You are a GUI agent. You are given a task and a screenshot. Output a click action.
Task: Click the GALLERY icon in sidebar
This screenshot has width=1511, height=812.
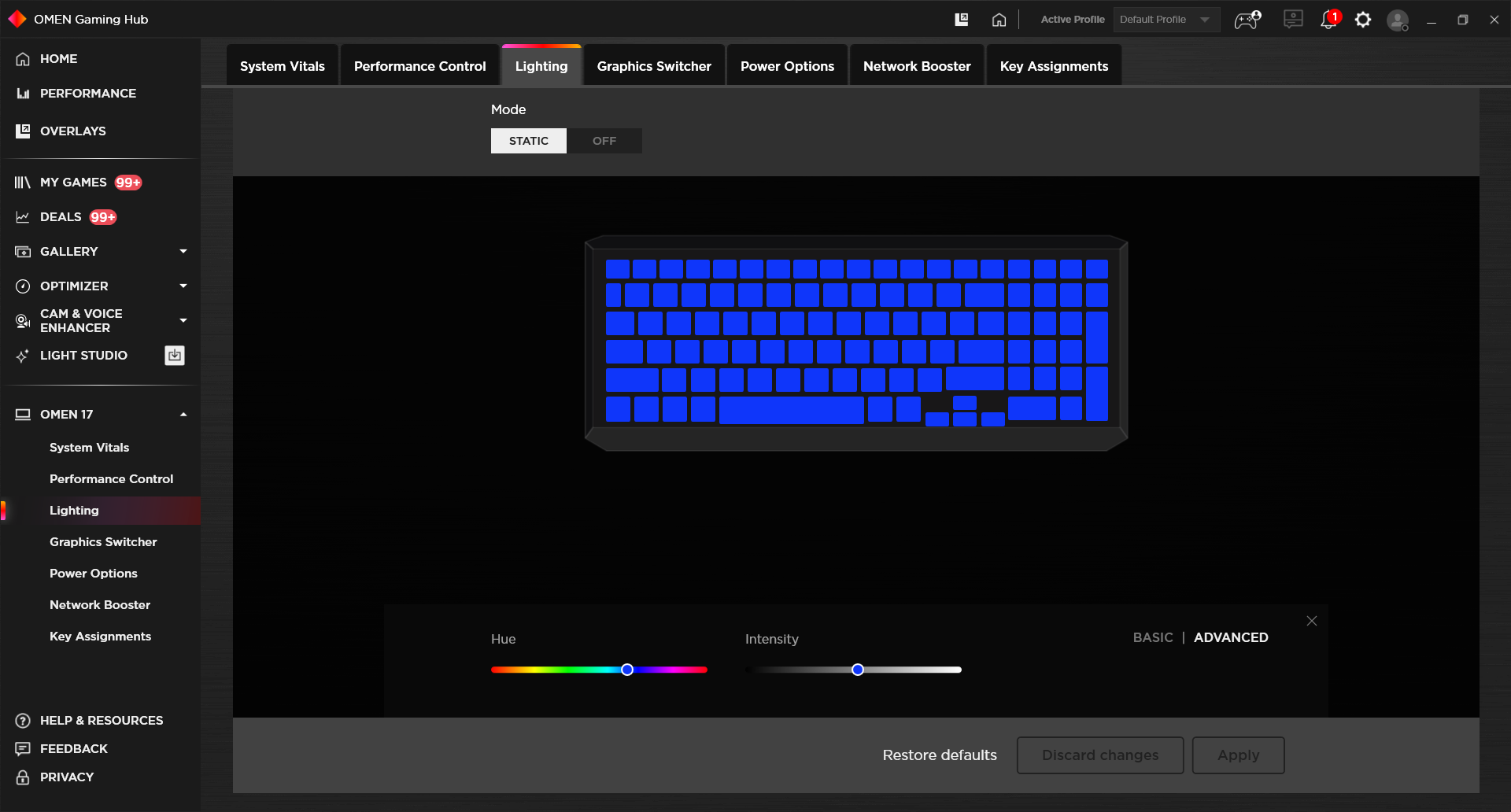(23, 252)
